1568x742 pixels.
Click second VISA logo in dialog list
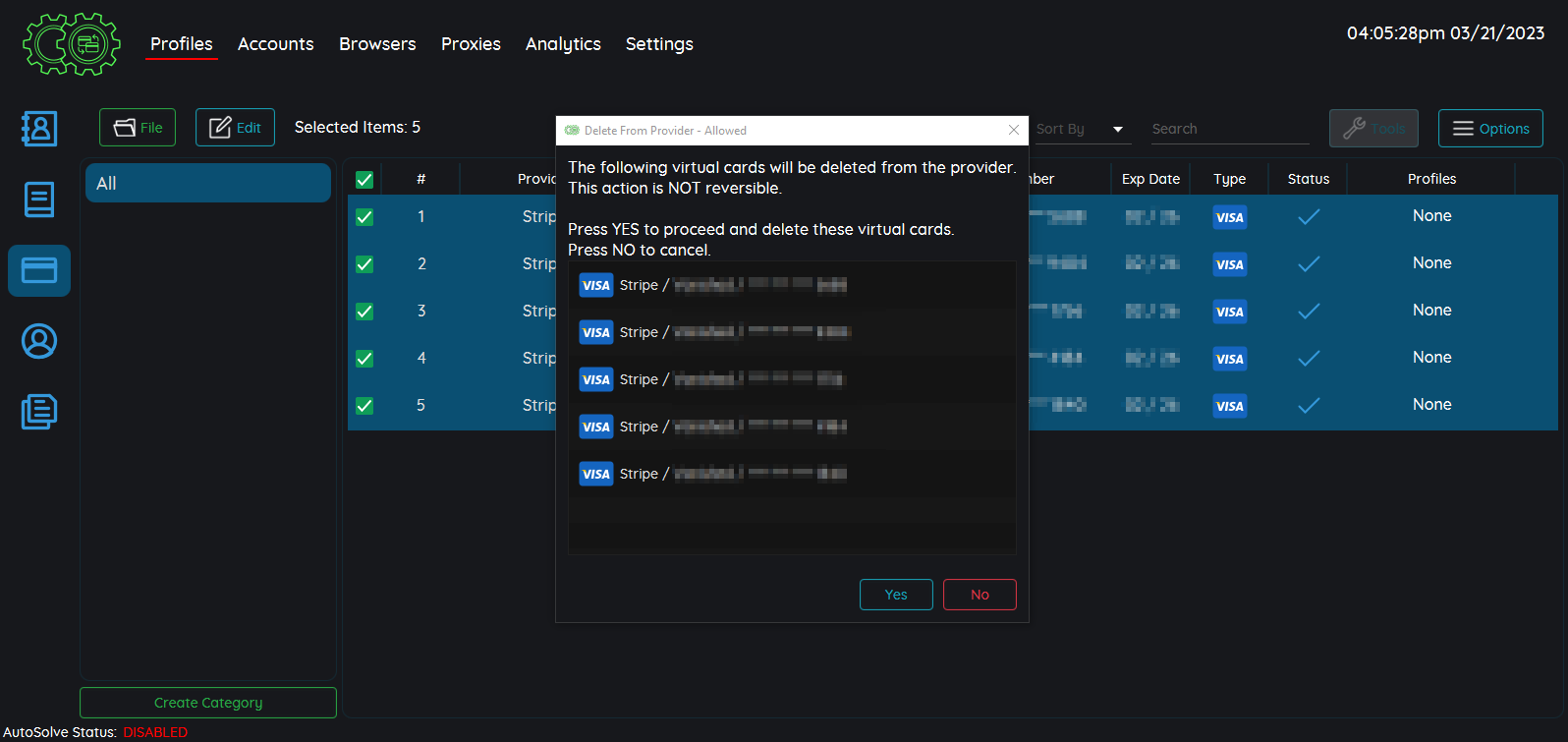596,332
